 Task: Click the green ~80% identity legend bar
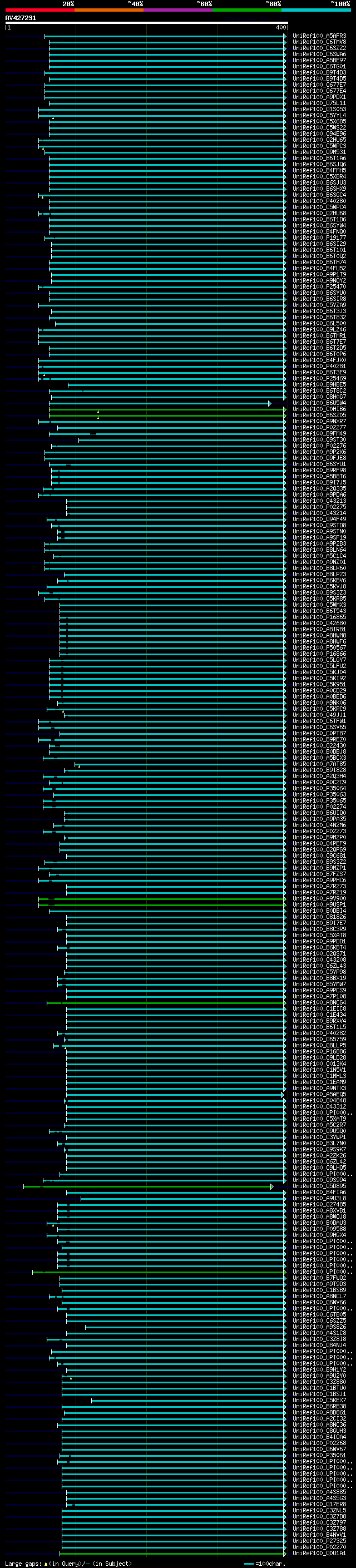coord(247,10)
